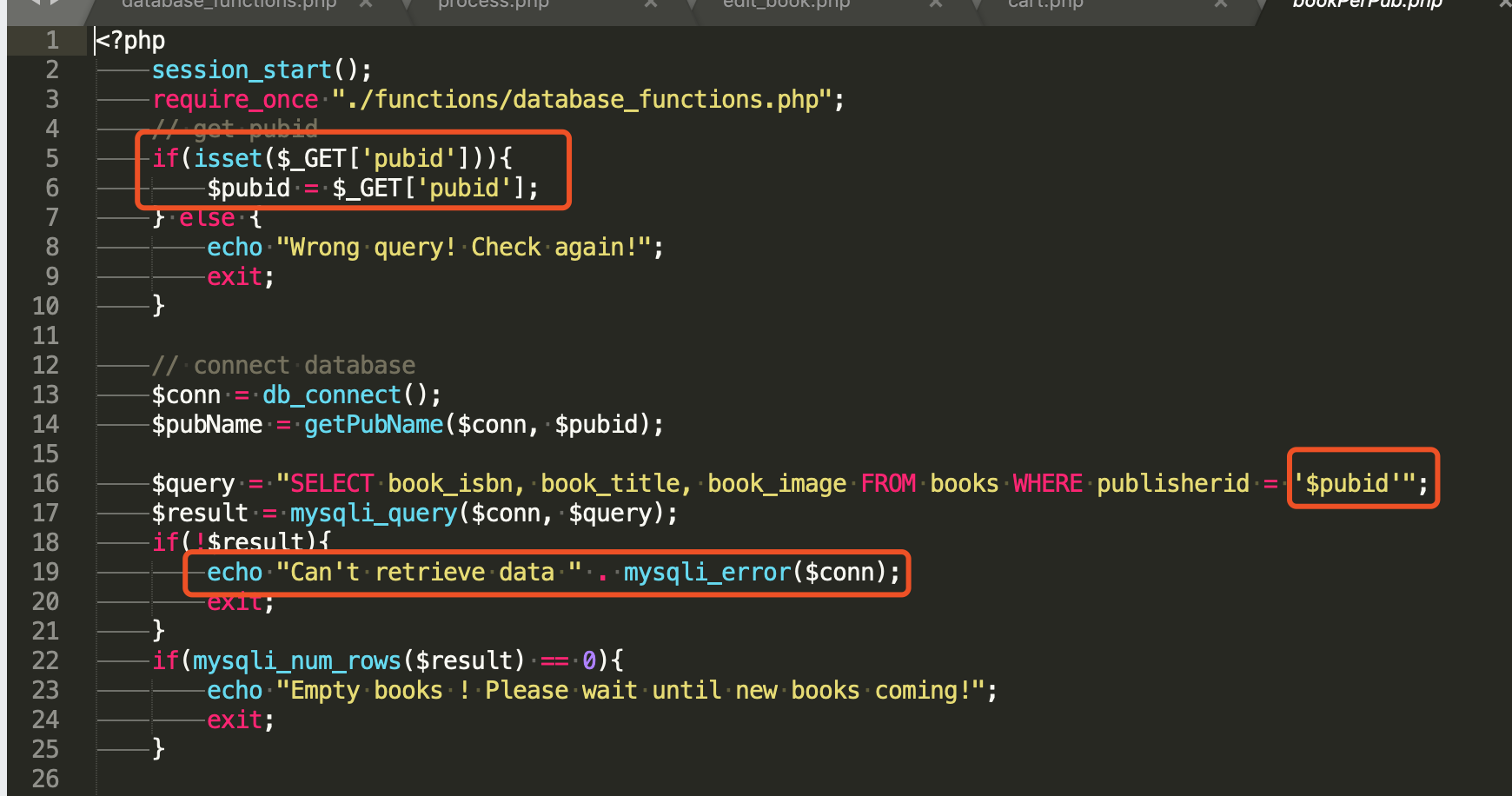Click line number 1 in the gutter
The width and height of the screenshot is (1512, 796).
click(x=52, y=40)
